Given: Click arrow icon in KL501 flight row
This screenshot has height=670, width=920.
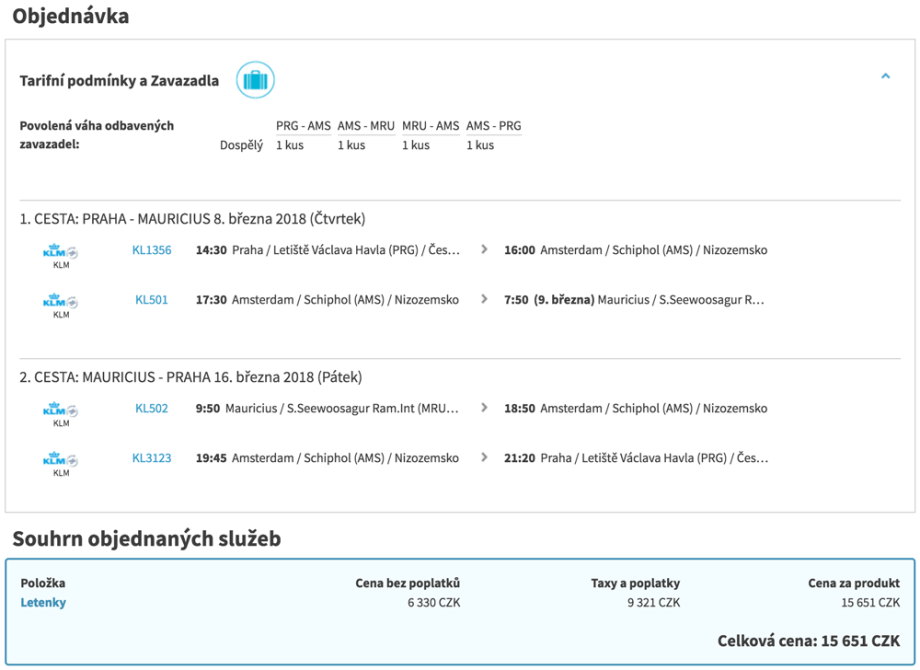Looking at the screenshot, I should tap(484, 299).
